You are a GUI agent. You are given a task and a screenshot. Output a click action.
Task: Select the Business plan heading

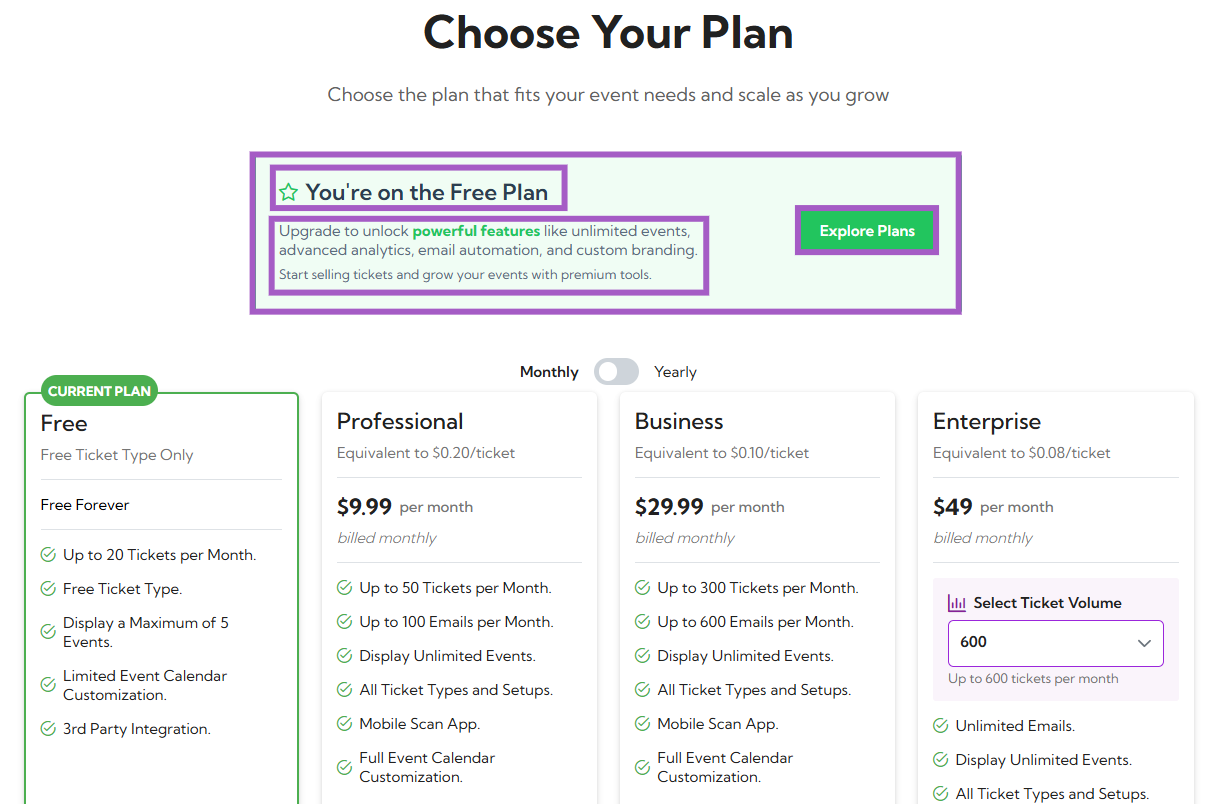(679, 421)
